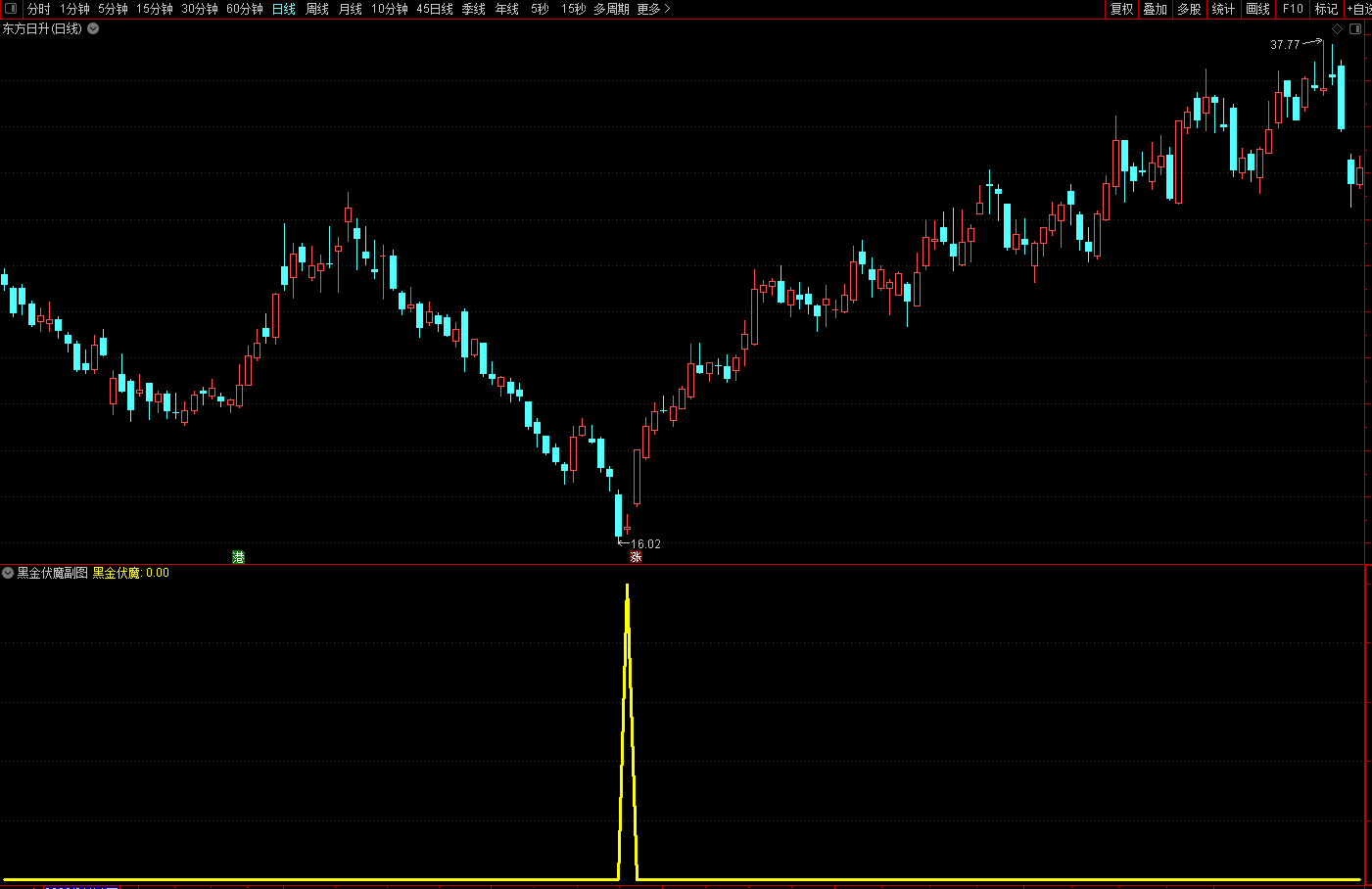Expand the 黑金伏魔副图 indicator dropdown
Viewport: 1372px width, 889px height.
pos(8,573)
